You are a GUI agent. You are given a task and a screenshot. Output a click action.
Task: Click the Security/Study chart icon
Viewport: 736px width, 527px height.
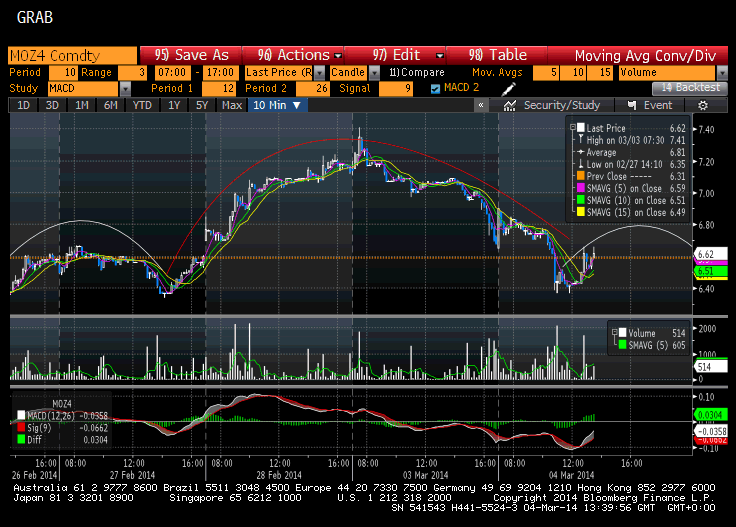[x=510, y=106]
